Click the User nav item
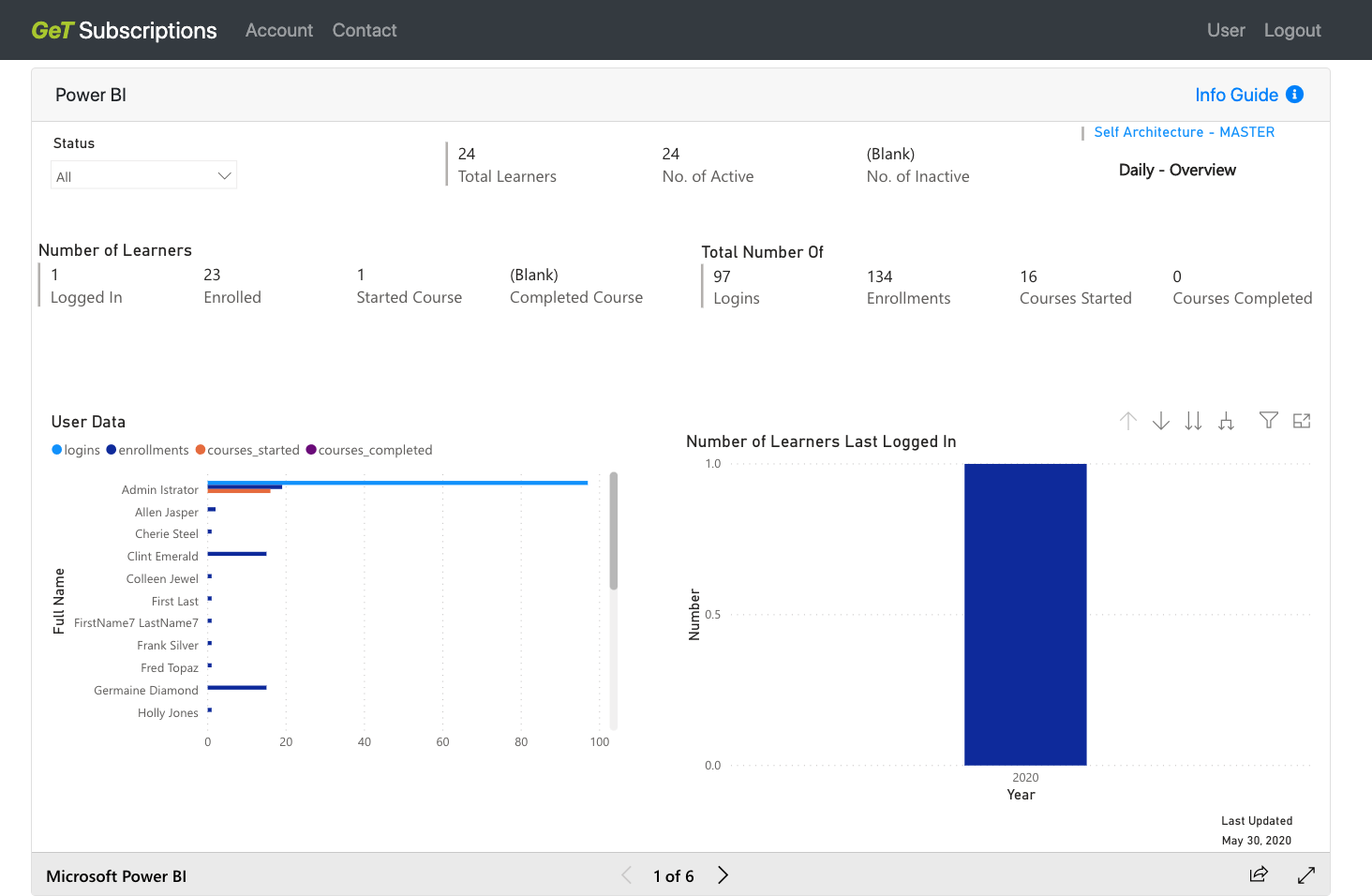This screenshot has height=896, width=1372. tap(1226, 30)
